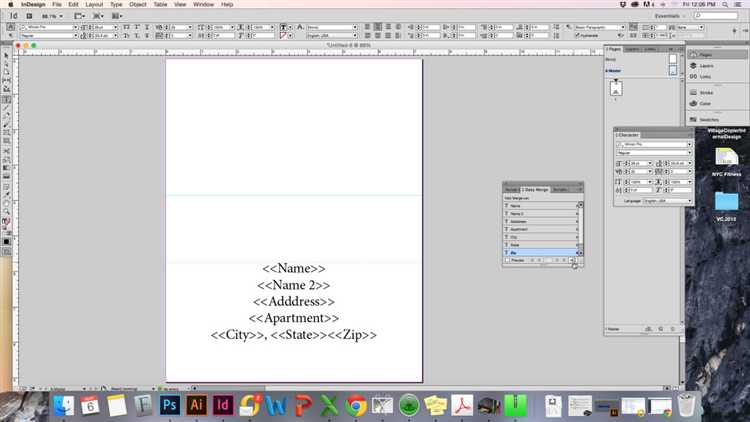Click character formatting controls icon in Control panel

11,27
